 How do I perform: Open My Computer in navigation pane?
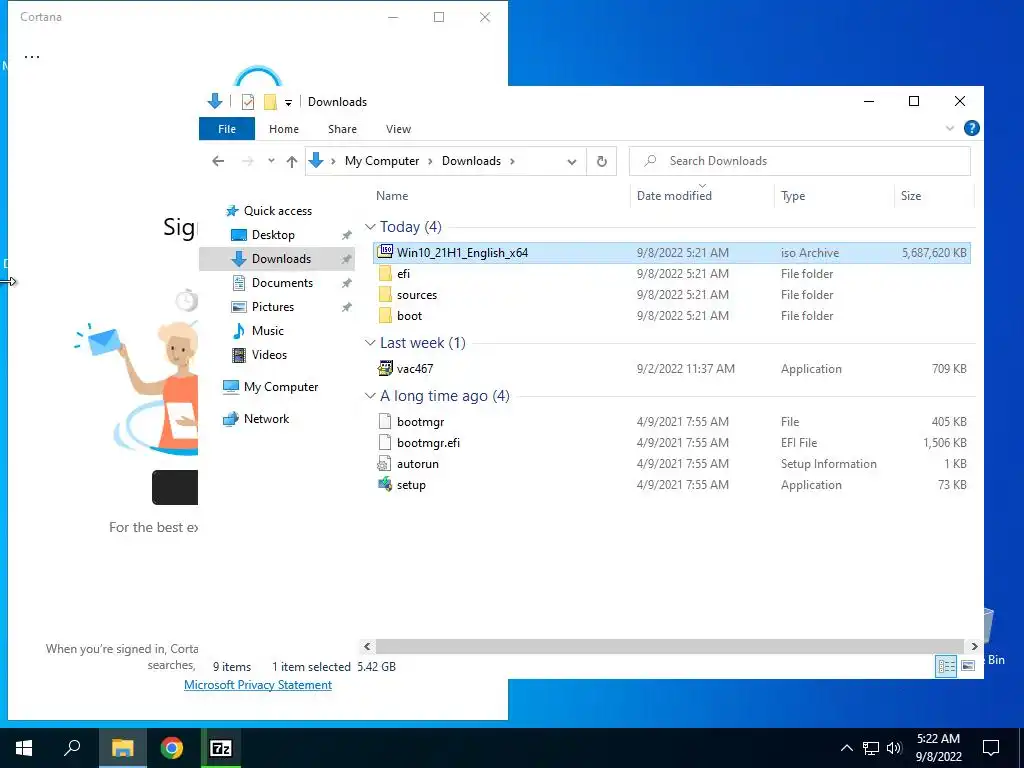(x=281, y=387)
